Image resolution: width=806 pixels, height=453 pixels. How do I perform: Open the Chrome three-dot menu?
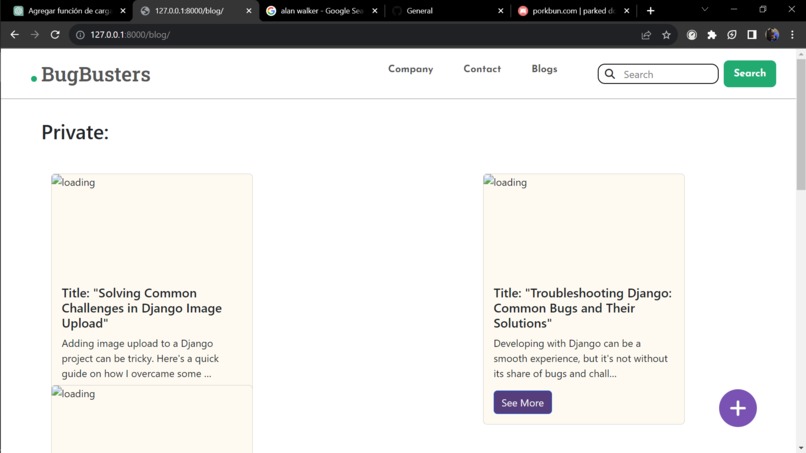click(x=792, y=34)
